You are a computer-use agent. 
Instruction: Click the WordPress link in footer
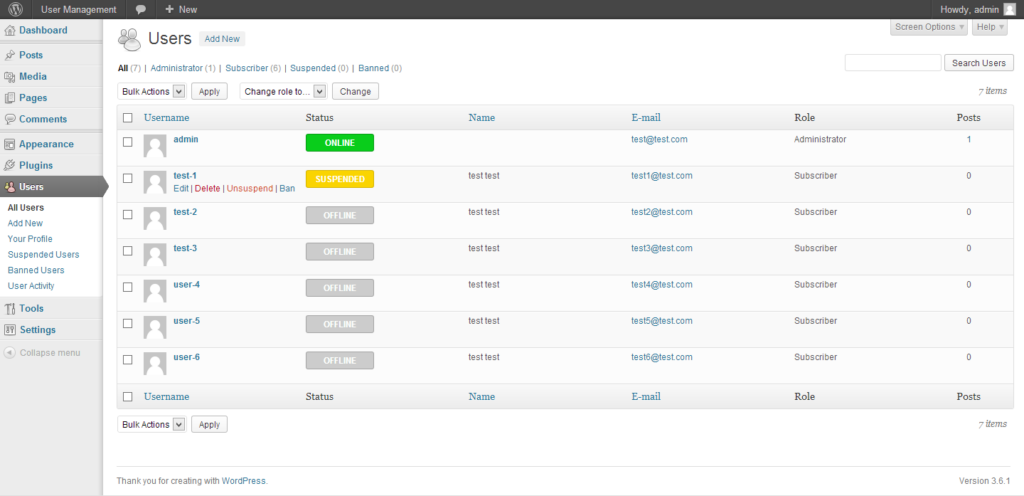[244, 481]
